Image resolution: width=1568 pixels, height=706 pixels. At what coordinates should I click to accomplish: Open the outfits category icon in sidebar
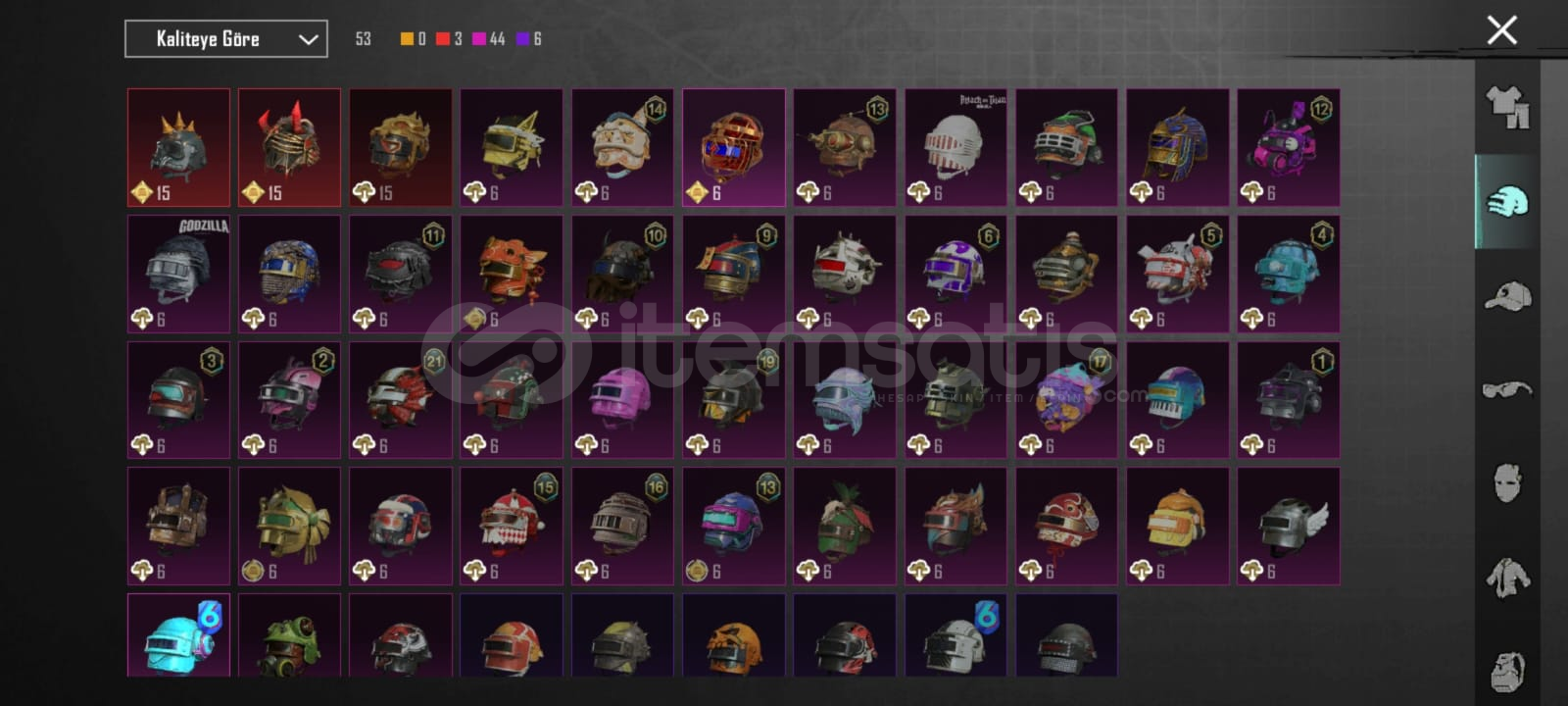tap(1507, 107)
